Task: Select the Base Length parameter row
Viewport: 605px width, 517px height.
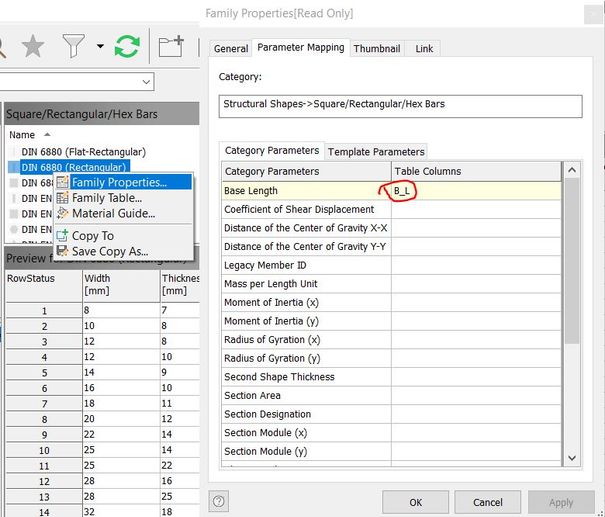Action: pos(391,191)
